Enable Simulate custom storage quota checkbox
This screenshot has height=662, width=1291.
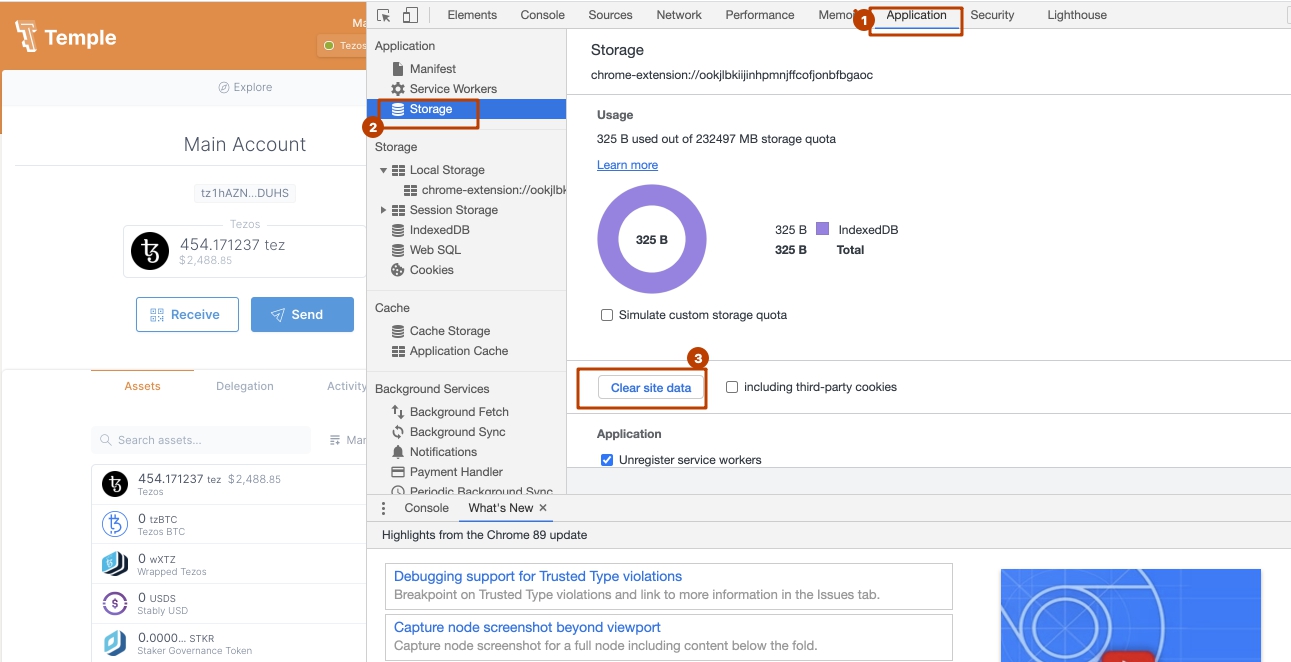607,315
